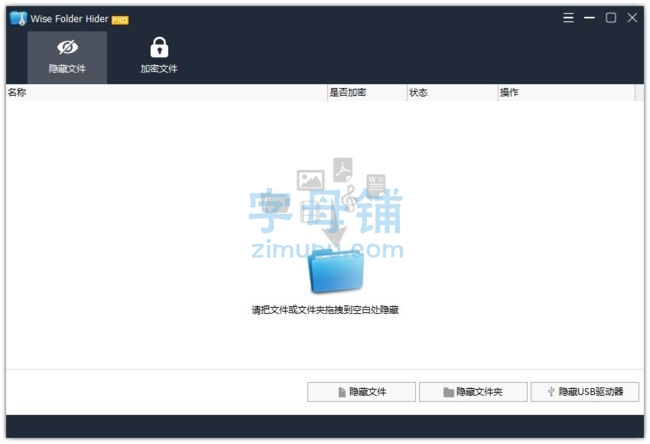Click the blue folder drop-zone icon

pyautogui.click(x=336, y=271)
